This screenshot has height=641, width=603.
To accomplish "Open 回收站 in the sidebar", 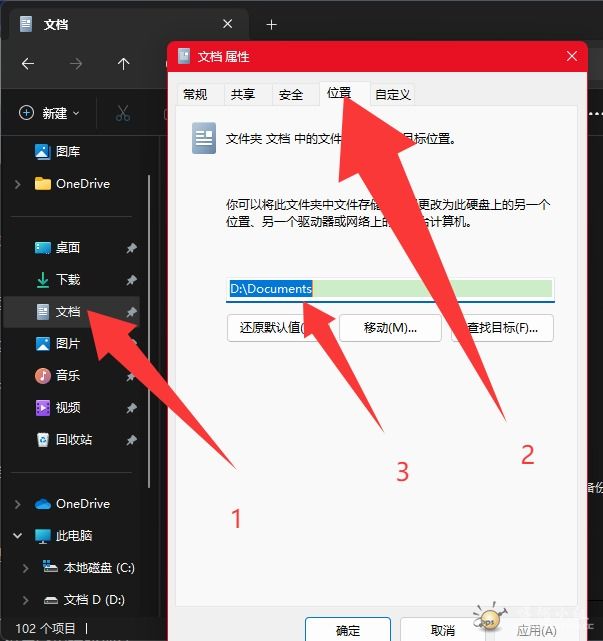I will (x=64, y=439).
